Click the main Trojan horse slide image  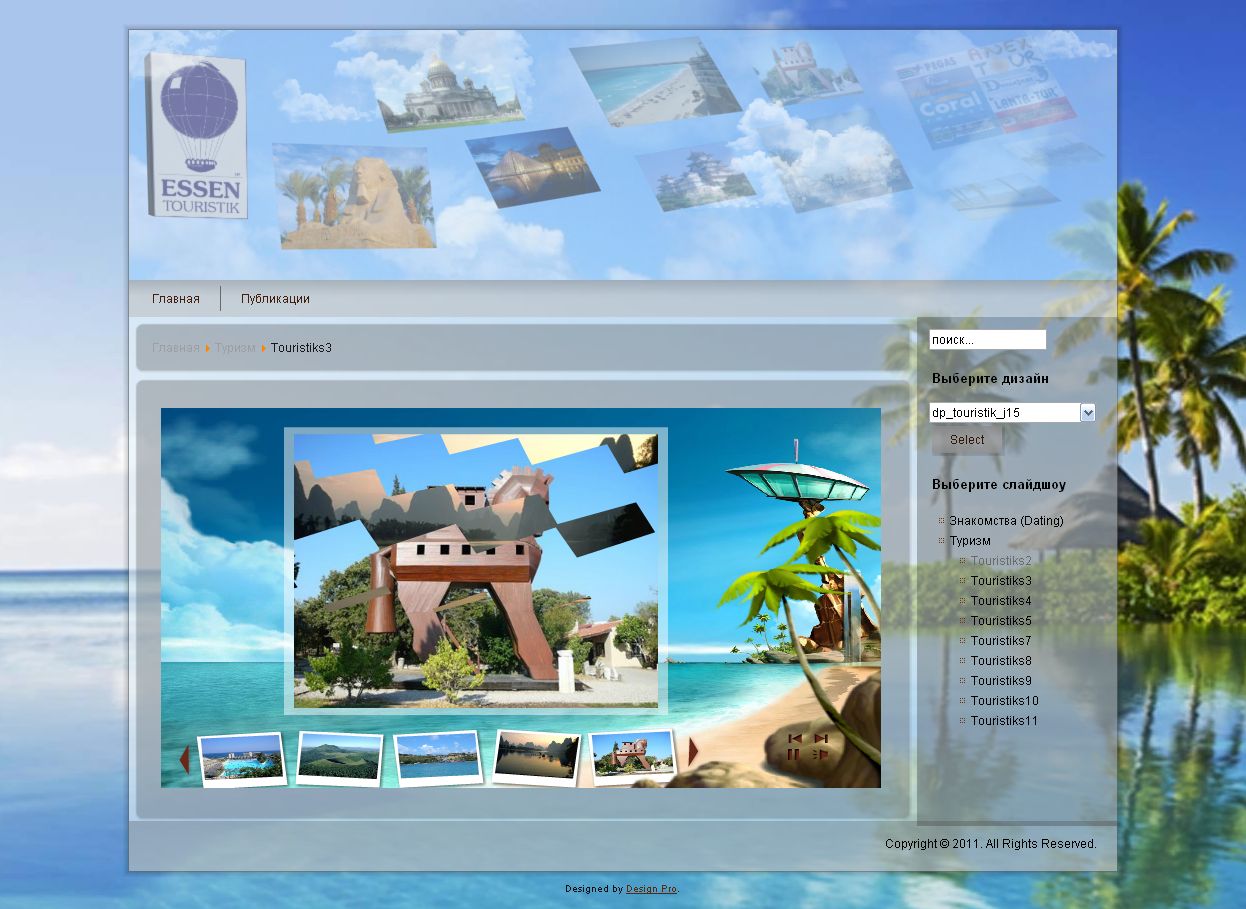(x=476, y=571)
